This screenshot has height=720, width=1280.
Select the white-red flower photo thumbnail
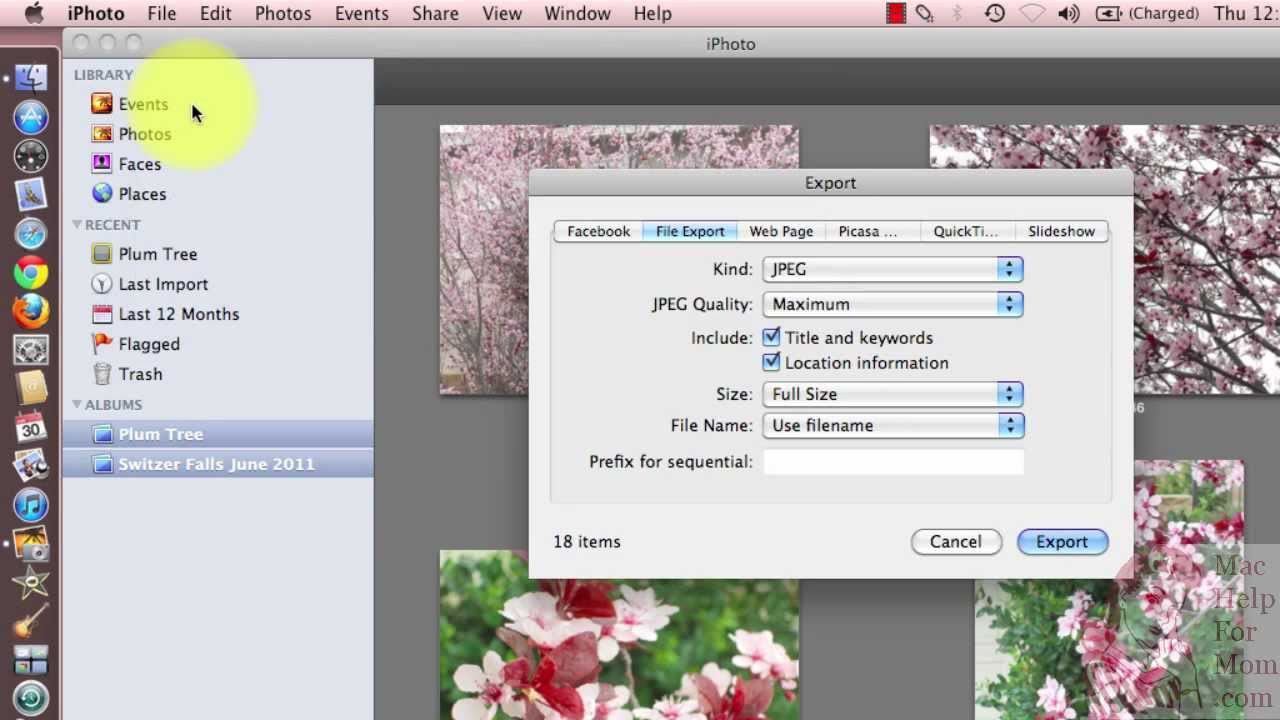(619, 635)
